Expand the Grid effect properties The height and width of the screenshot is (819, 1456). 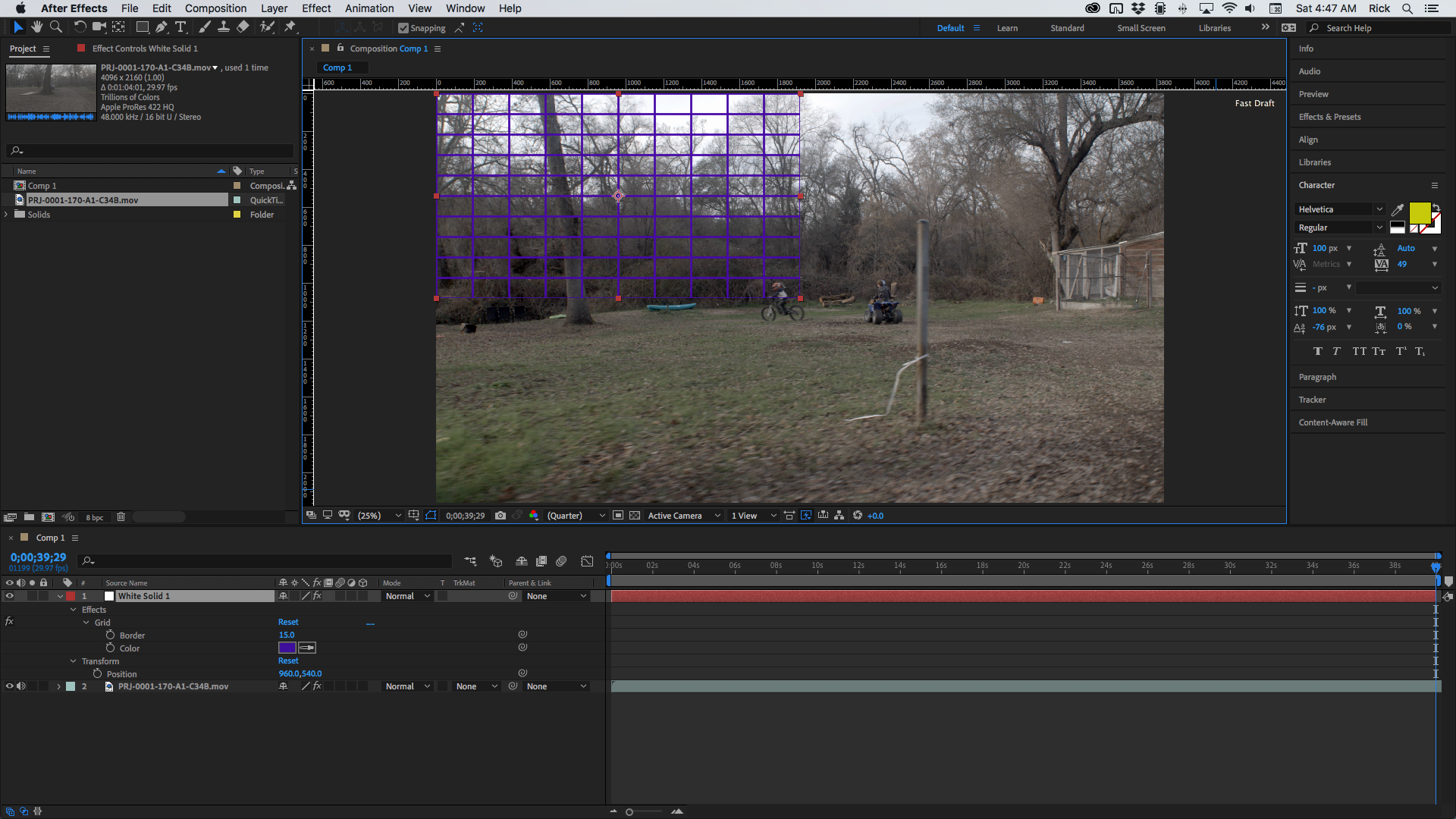87,622
